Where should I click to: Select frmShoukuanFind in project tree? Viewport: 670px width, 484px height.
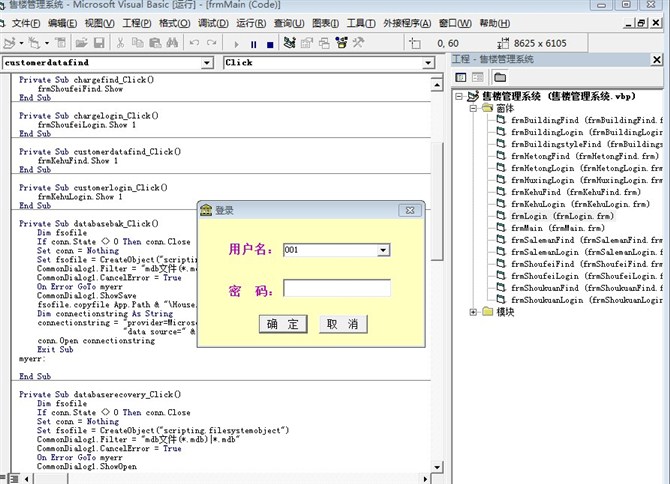586,288
